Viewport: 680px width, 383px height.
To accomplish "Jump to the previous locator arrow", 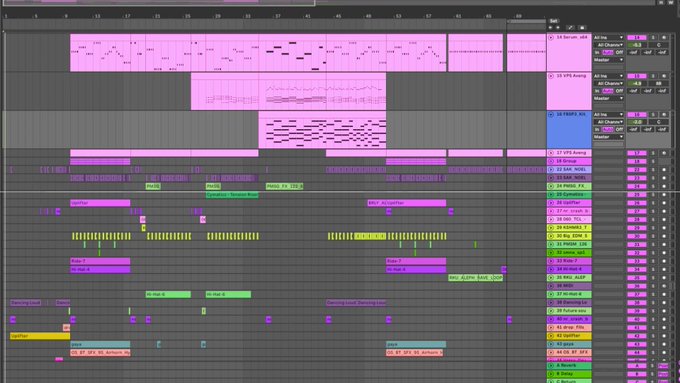I will [550, 27].
